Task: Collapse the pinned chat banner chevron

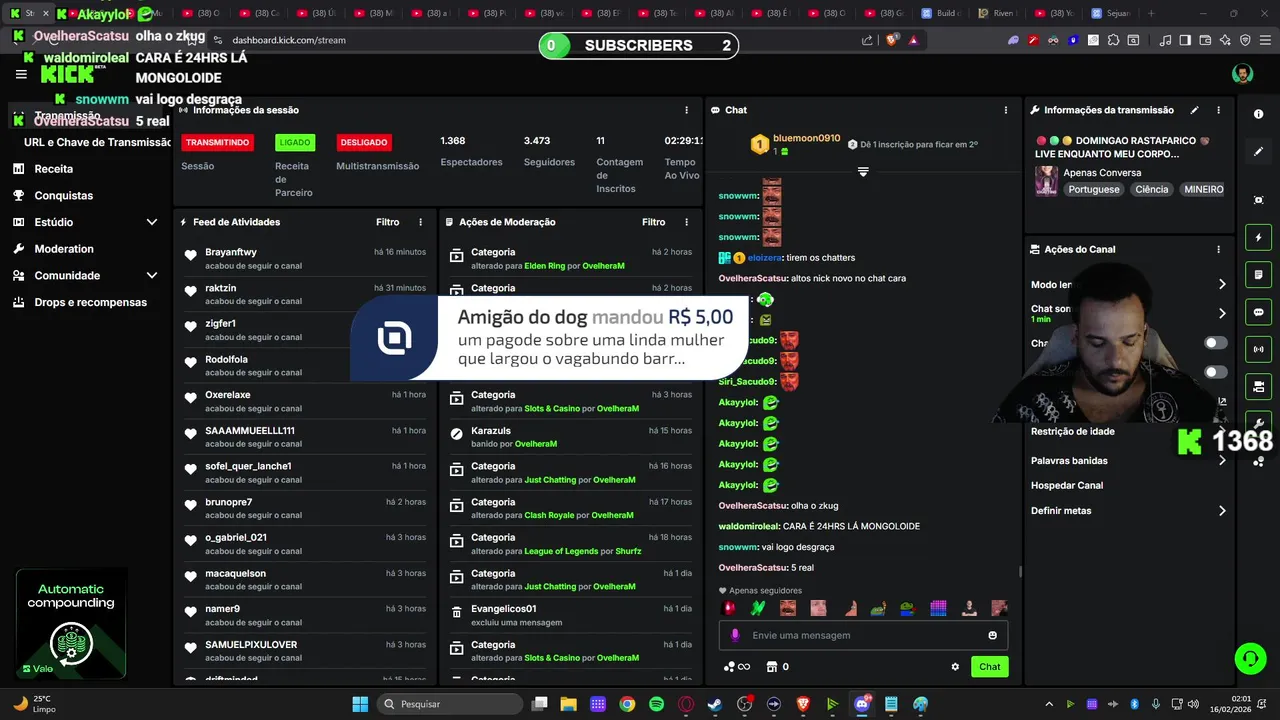Action: pos(863,172)
